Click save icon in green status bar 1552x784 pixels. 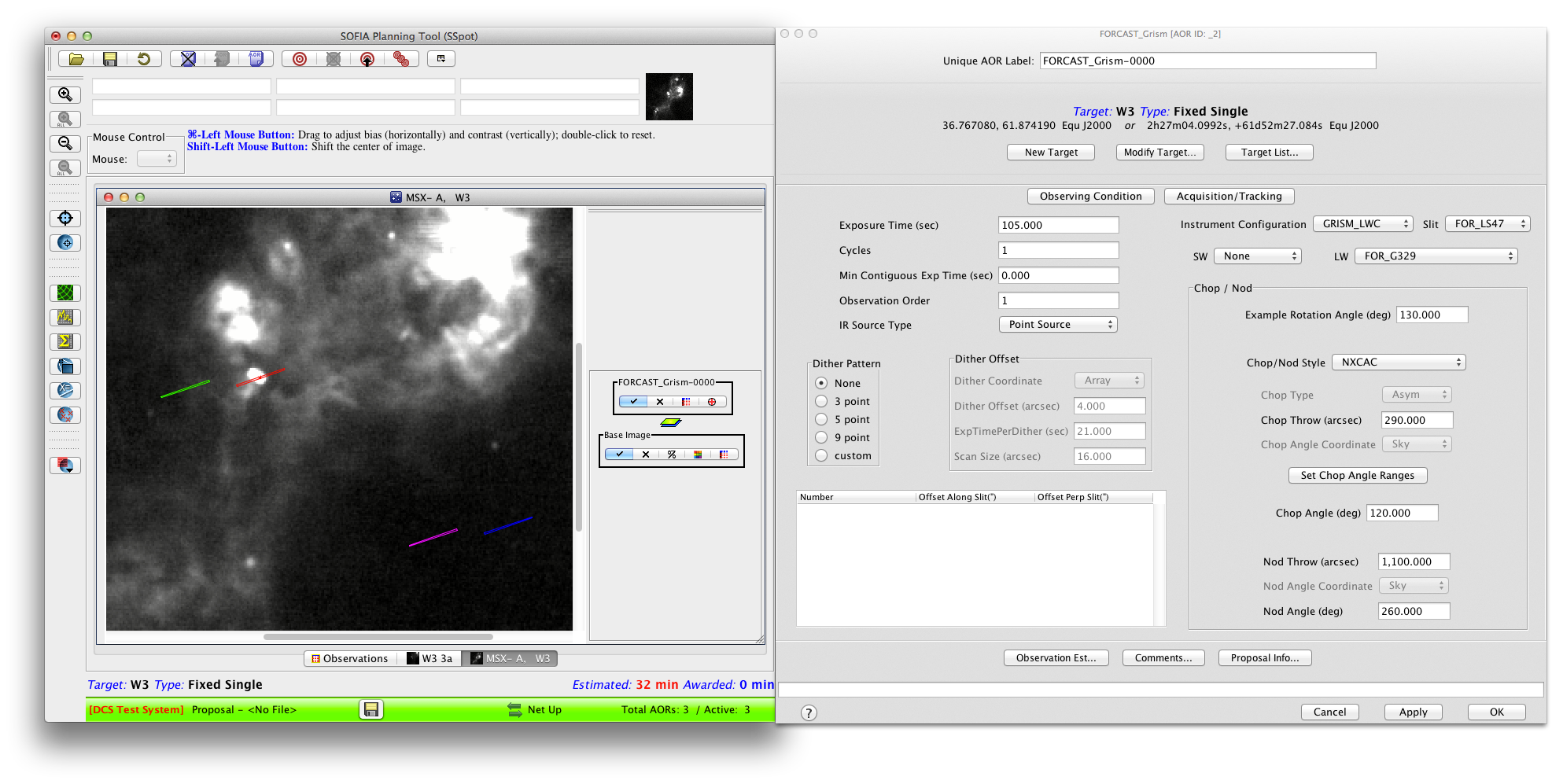point(371,710)
